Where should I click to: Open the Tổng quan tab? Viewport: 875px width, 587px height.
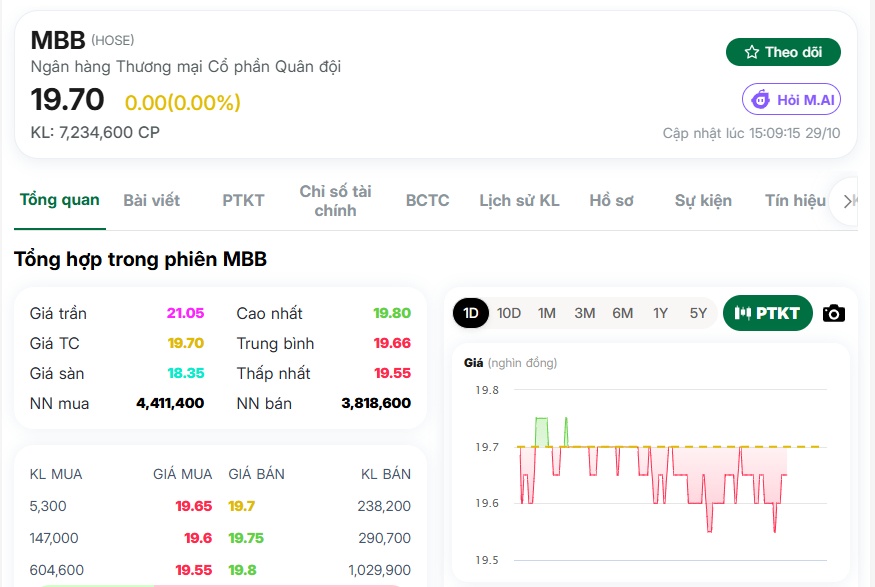coord(60,200)
